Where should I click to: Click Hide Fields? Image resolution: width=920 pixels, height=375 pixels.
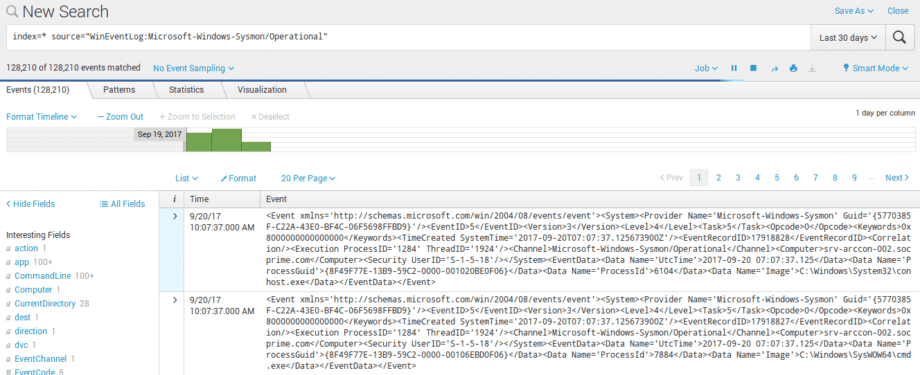coord(31,204)
